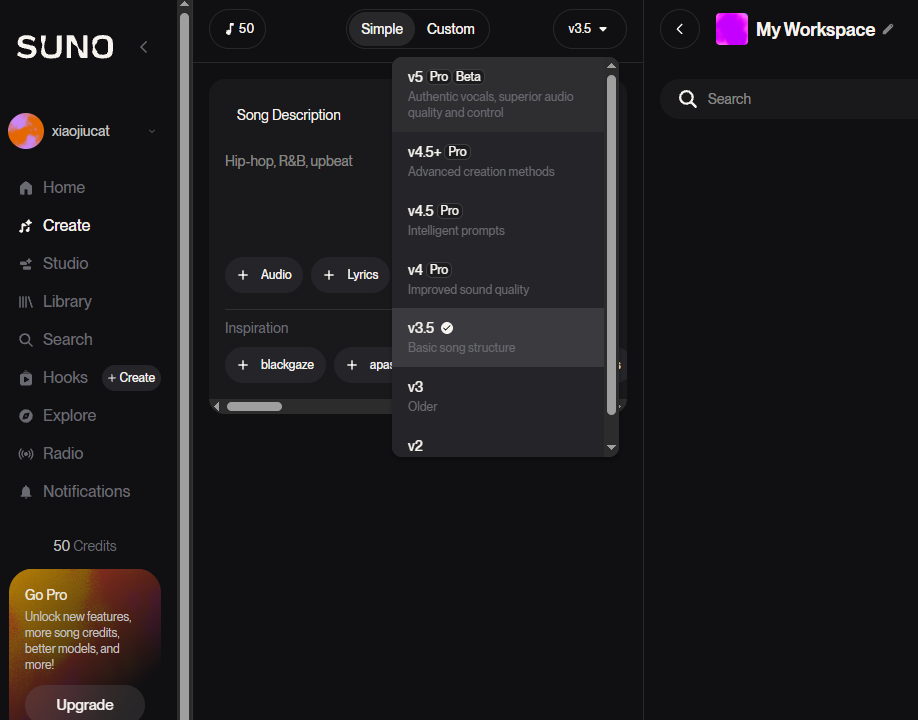Screen dimensions: 918x720
Task: Open Notifications bell in sidebar
Action: tap(26, 492)
